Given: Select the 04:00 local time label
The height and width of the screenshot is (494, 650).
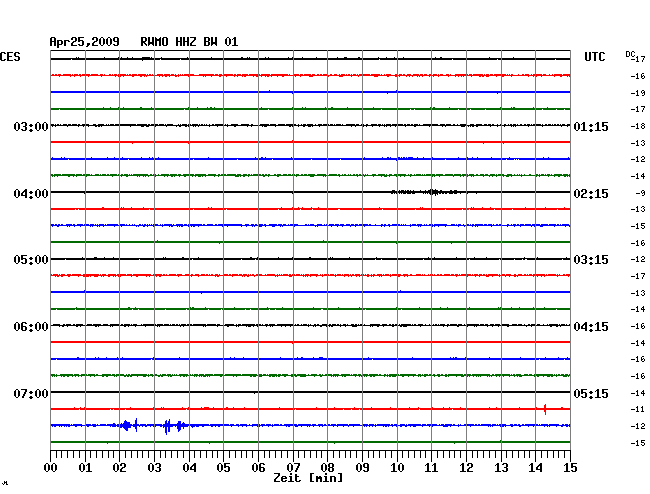Looking at the screenshot, I should coord(31,194).
